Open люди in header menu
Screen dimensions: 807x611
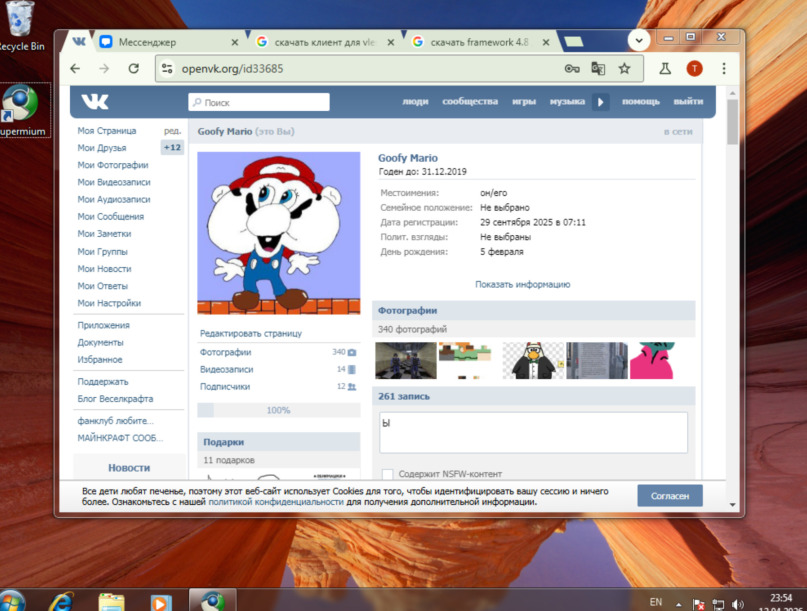(415, 101)
